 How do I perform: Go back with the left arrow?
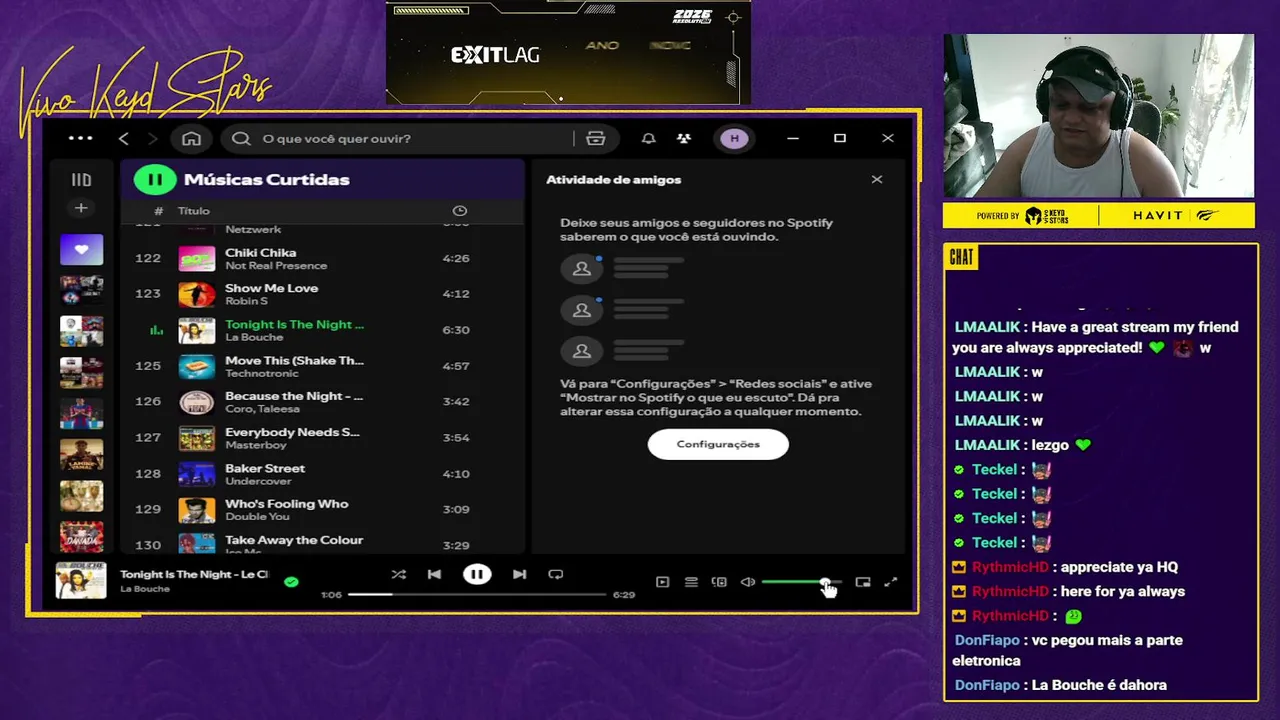point(124,138)
